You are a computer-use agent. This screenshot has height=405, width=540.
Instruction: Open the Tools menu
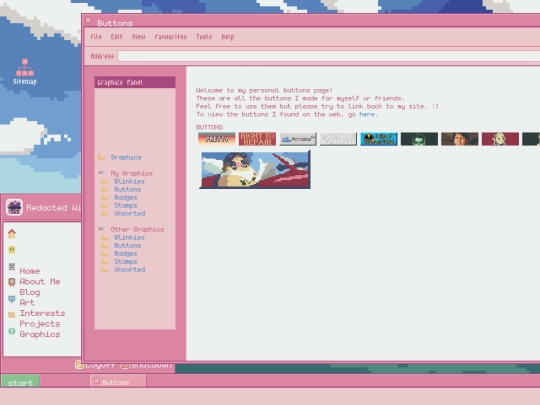coord(204,37)
